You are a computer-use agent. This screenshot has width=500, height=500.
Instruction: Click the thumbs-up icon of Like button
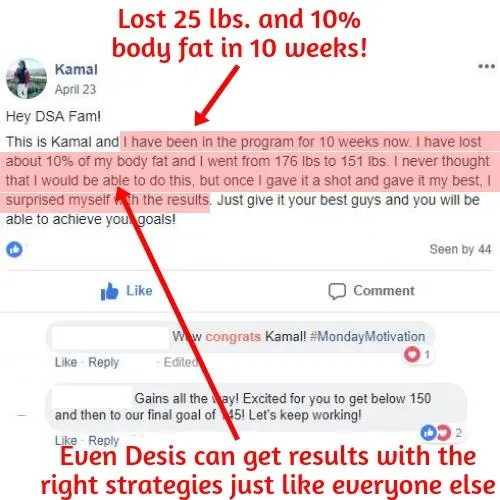click(109, 291)
